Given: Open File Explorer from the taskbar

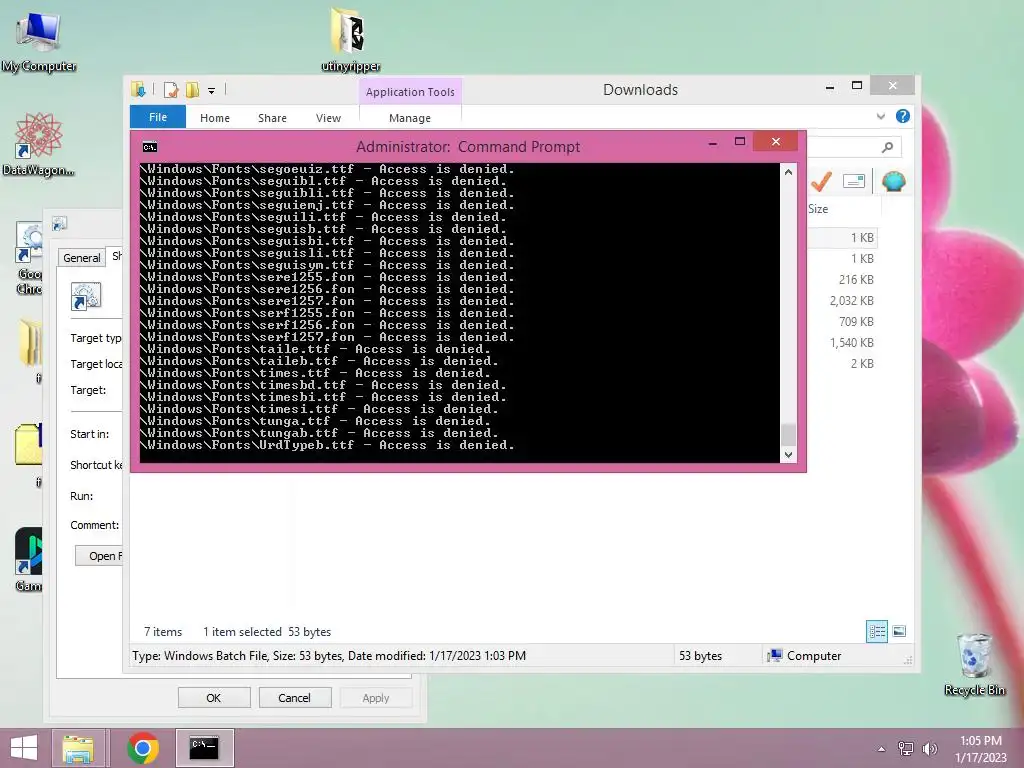Looking at the screenshot, I should [78, 748].
